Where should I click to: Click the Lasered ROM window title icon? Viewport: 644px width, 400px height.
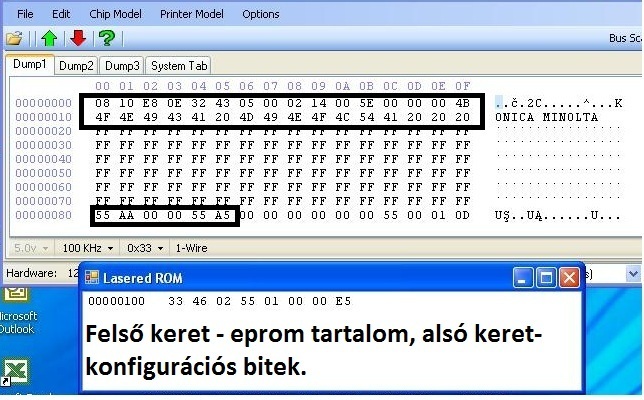click(x=93, y=277)
